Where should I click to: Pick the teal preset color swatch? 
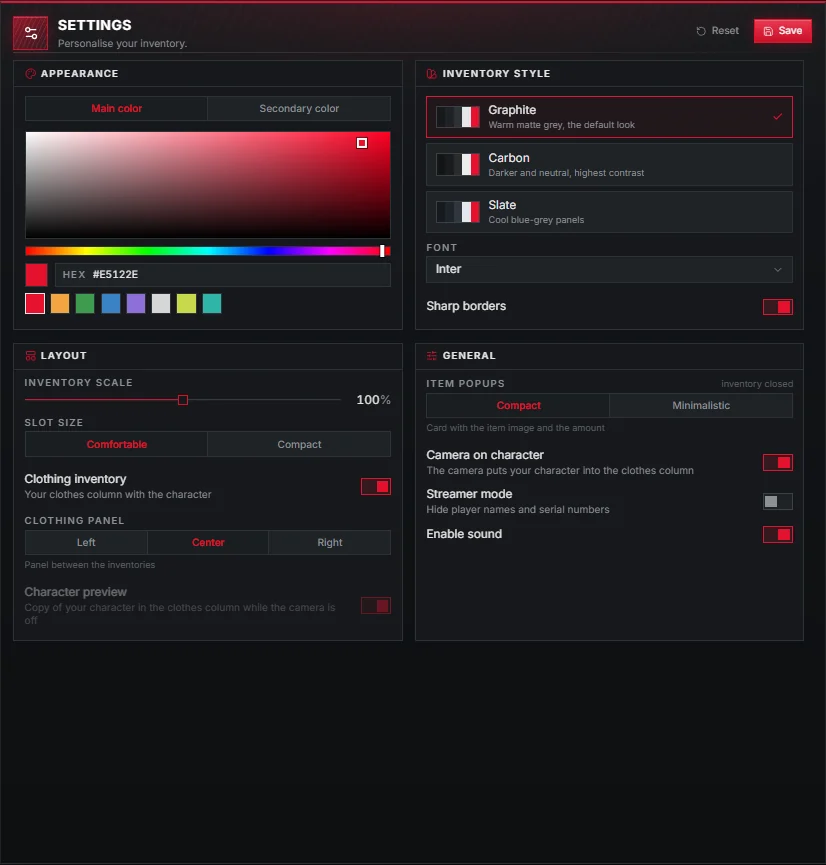[212, 303]
